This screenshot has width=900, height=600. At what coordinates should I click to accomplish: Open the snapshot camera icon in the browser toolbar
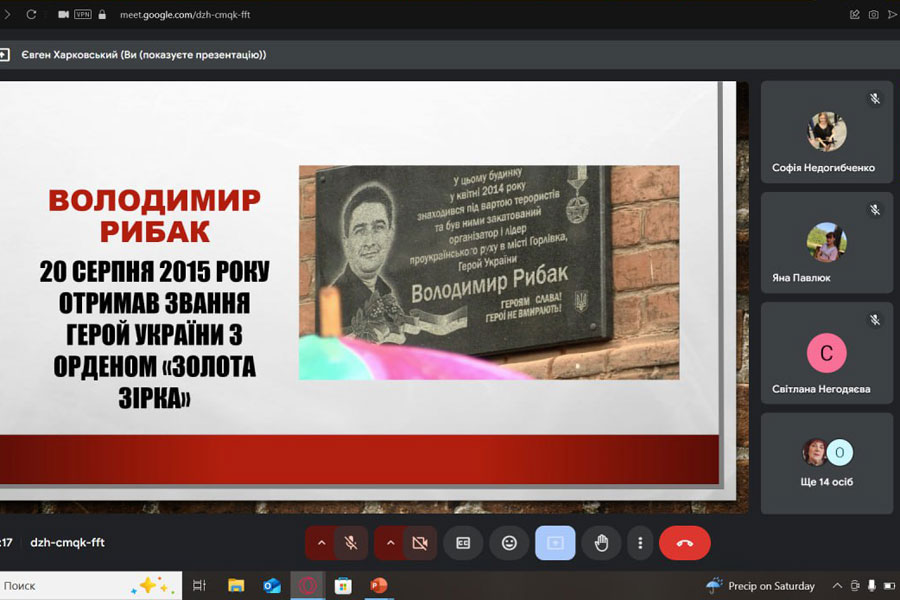(x=873, y=14)
